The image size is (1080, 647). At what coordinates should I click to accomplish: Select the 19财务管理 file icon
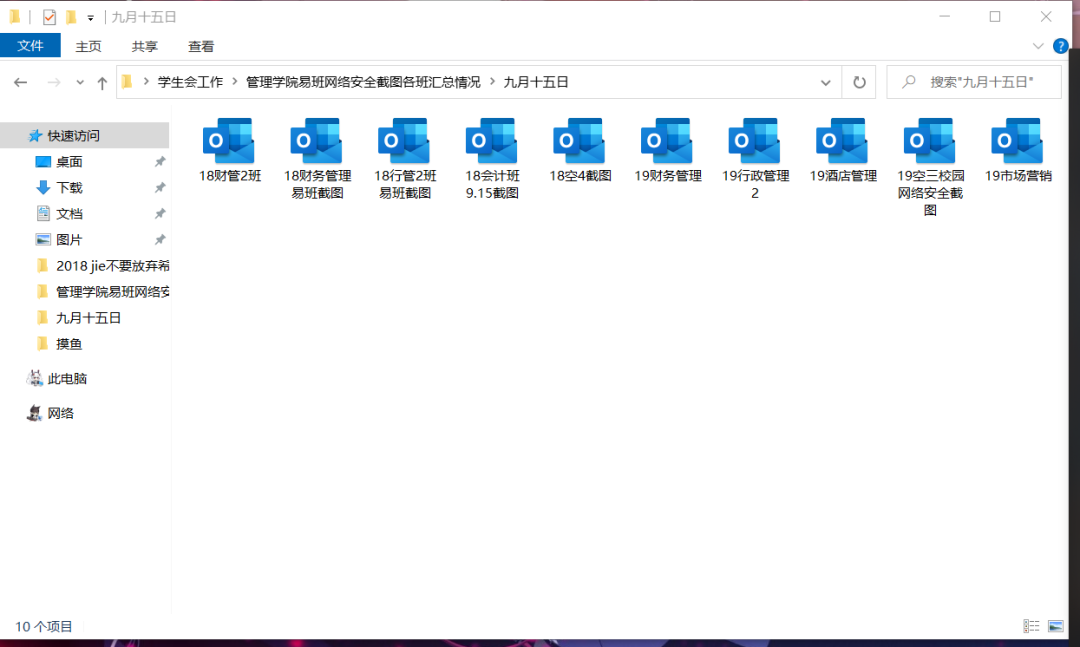tap(667, 142)
